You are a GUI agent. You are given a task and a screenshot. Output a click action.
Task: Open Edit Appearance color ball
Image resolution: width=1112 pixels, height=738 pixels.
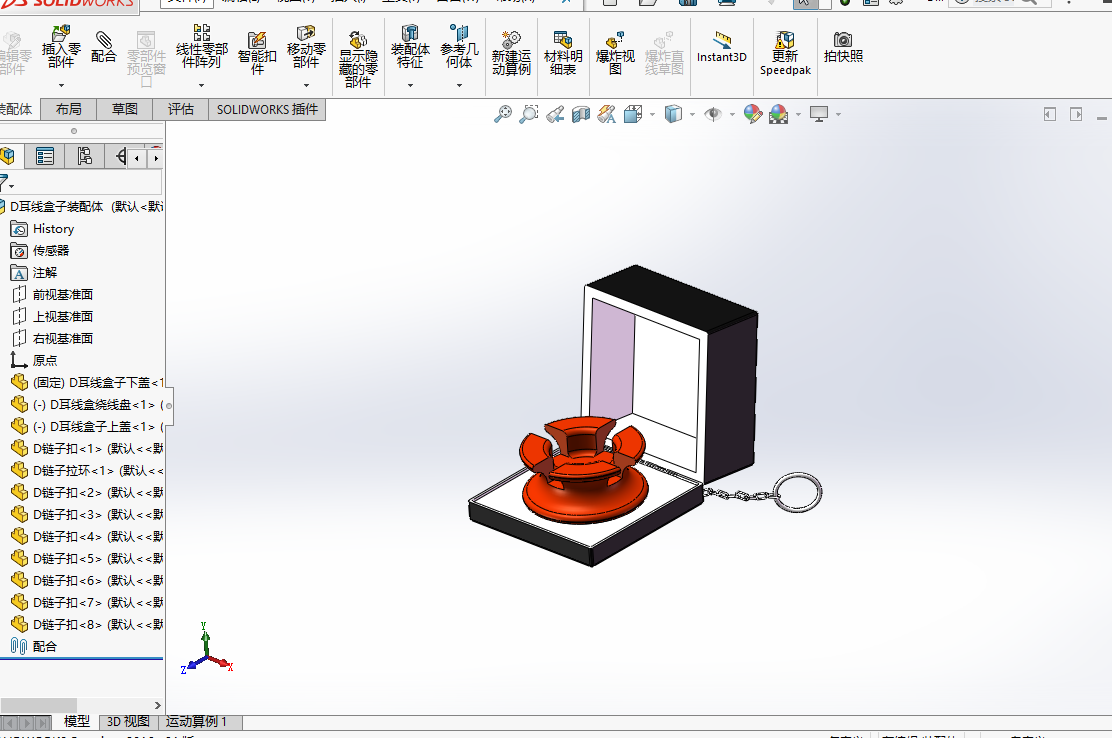point(752,113)
